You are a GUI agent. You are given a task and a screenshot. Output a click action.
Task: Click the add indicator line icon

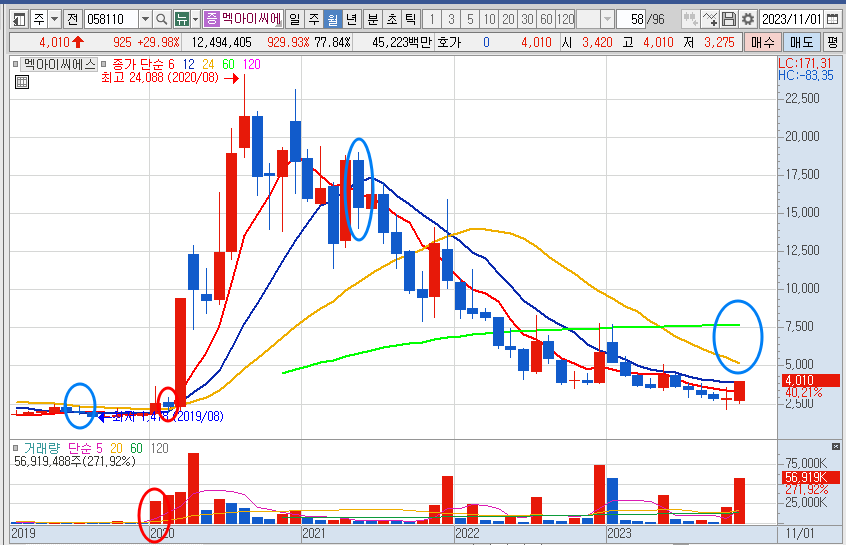[x=710, y=20]
